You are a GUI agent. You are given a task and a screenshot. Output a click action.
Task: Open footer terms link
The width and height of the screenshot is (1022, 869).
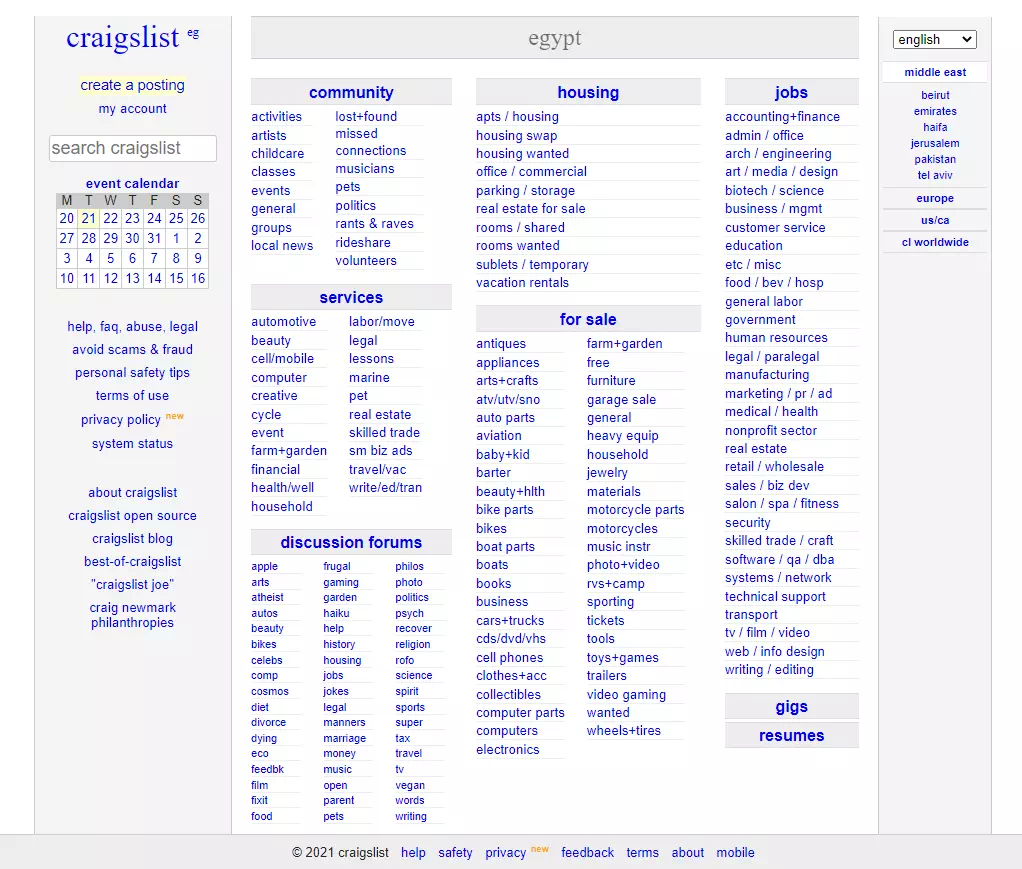pos(642,853)
